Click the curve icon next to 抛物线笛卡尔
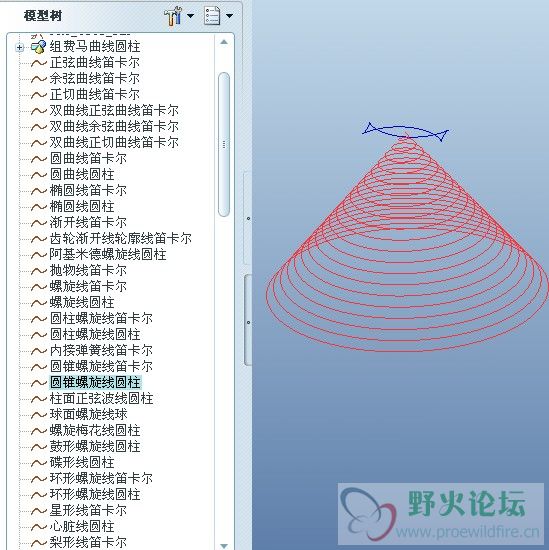The width and height of the screenshot is (549, 550). pos(39,271)
